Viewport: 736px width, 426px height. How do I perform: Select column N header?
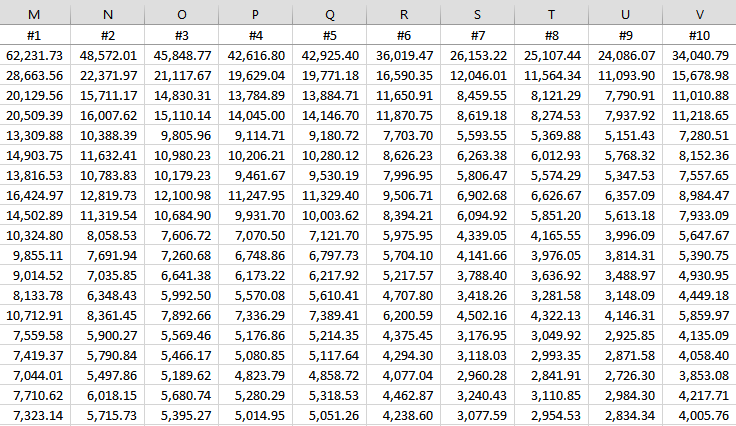pos(107,15)
